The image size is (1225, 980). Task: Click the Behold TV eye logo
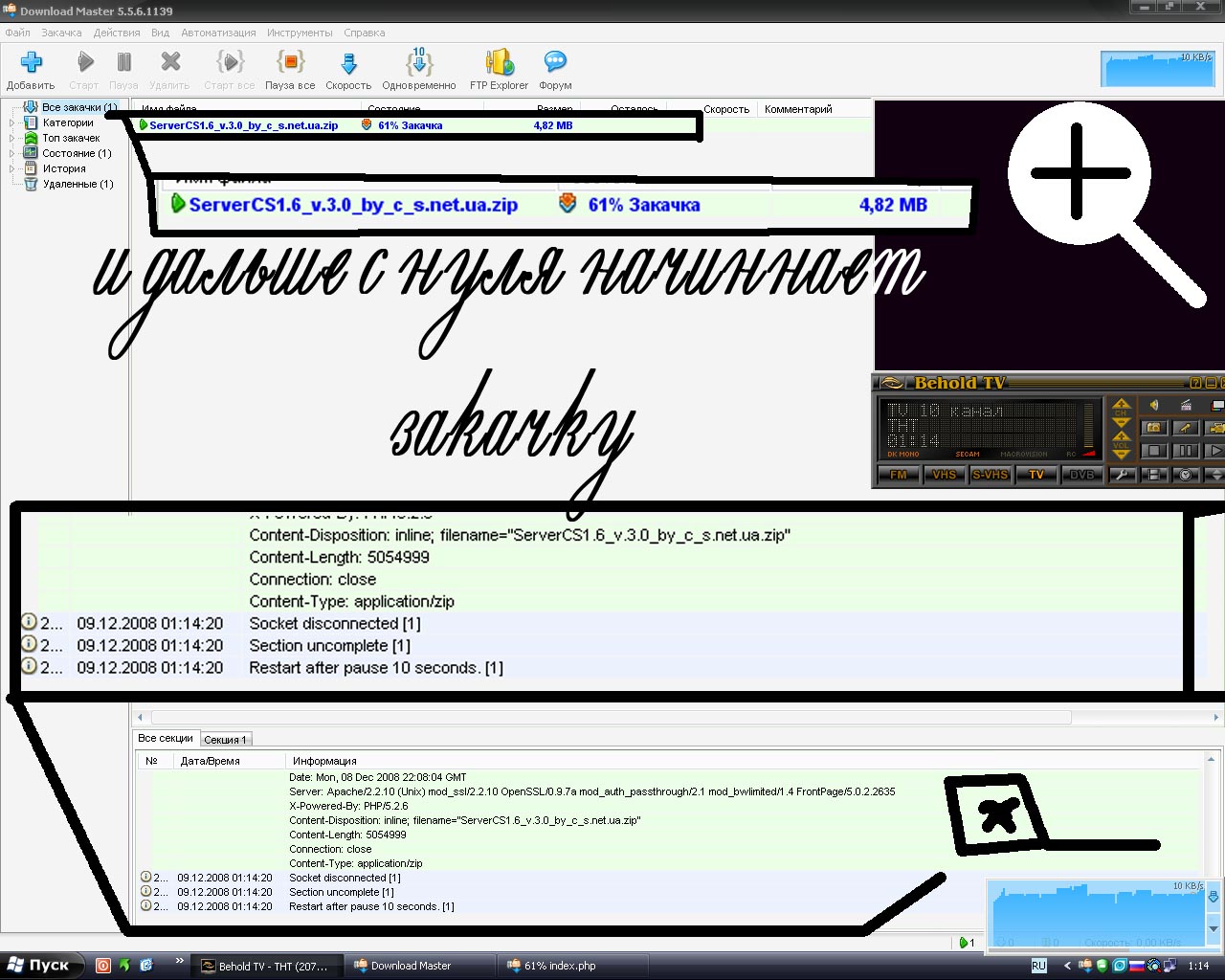pyautogui.click(x=892, y=383)
